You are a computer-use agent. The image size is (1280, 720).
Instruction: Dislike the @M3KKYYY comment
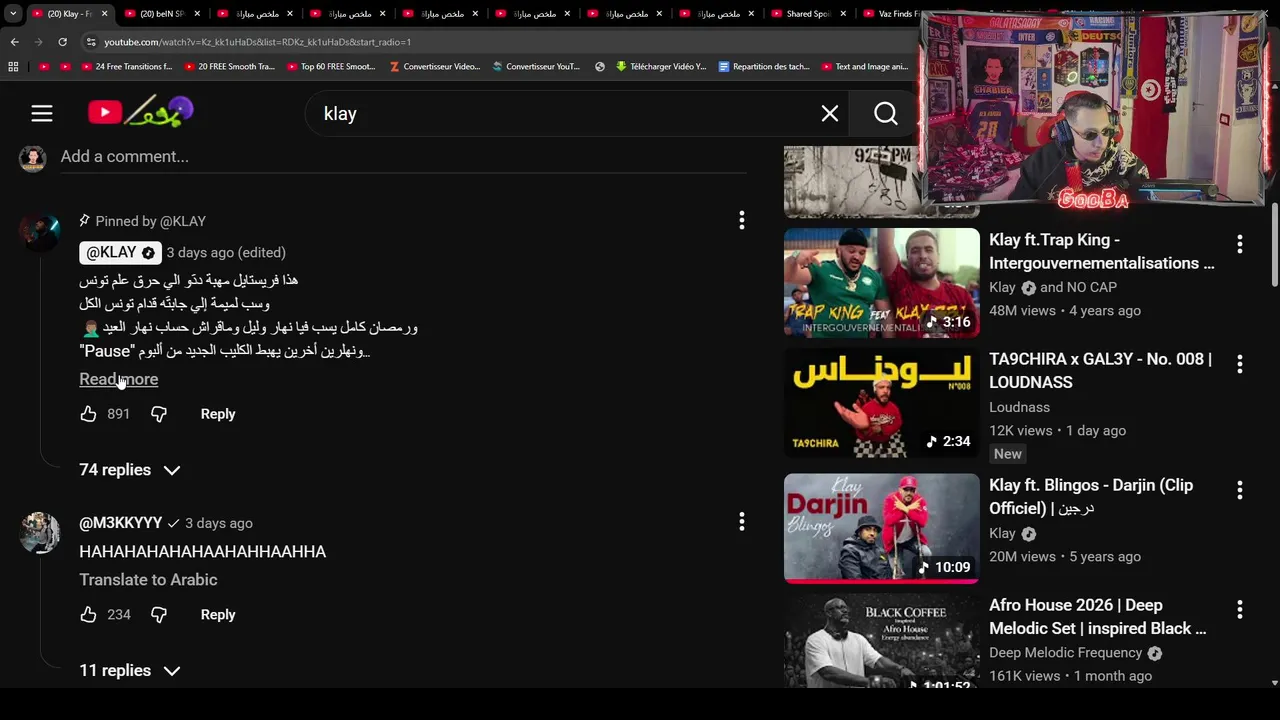(158, 614)
